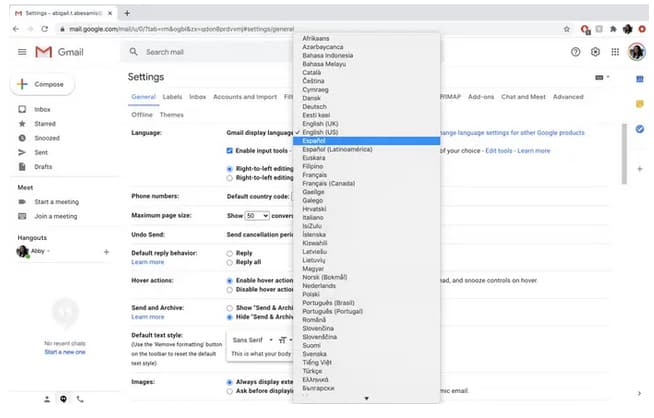654x418 pixels.
Task: Open the Keep side panel icon
Action: point(639,104)
